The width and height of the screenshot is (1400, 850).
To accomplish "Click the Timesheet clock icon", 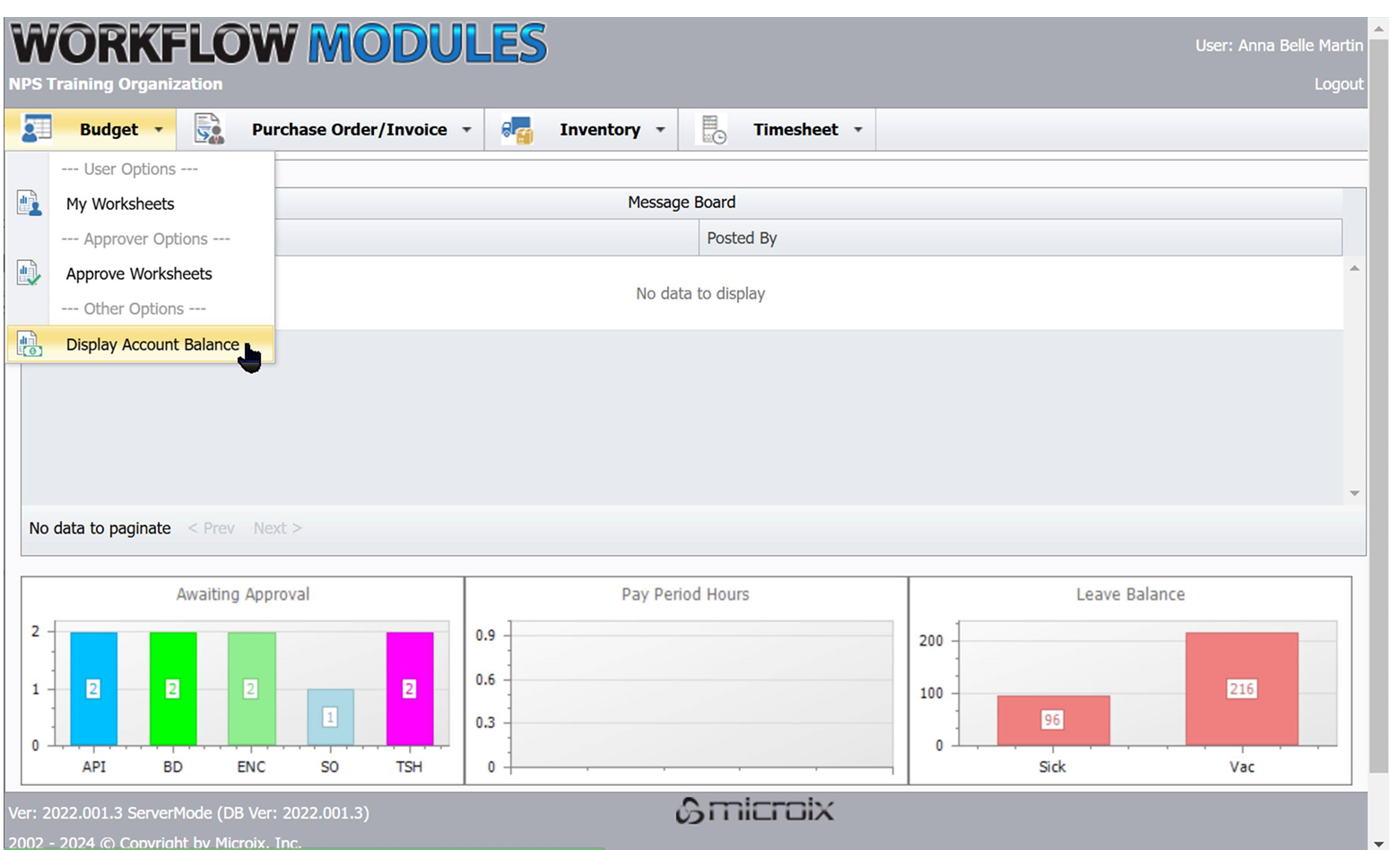I will pos(713,130).
